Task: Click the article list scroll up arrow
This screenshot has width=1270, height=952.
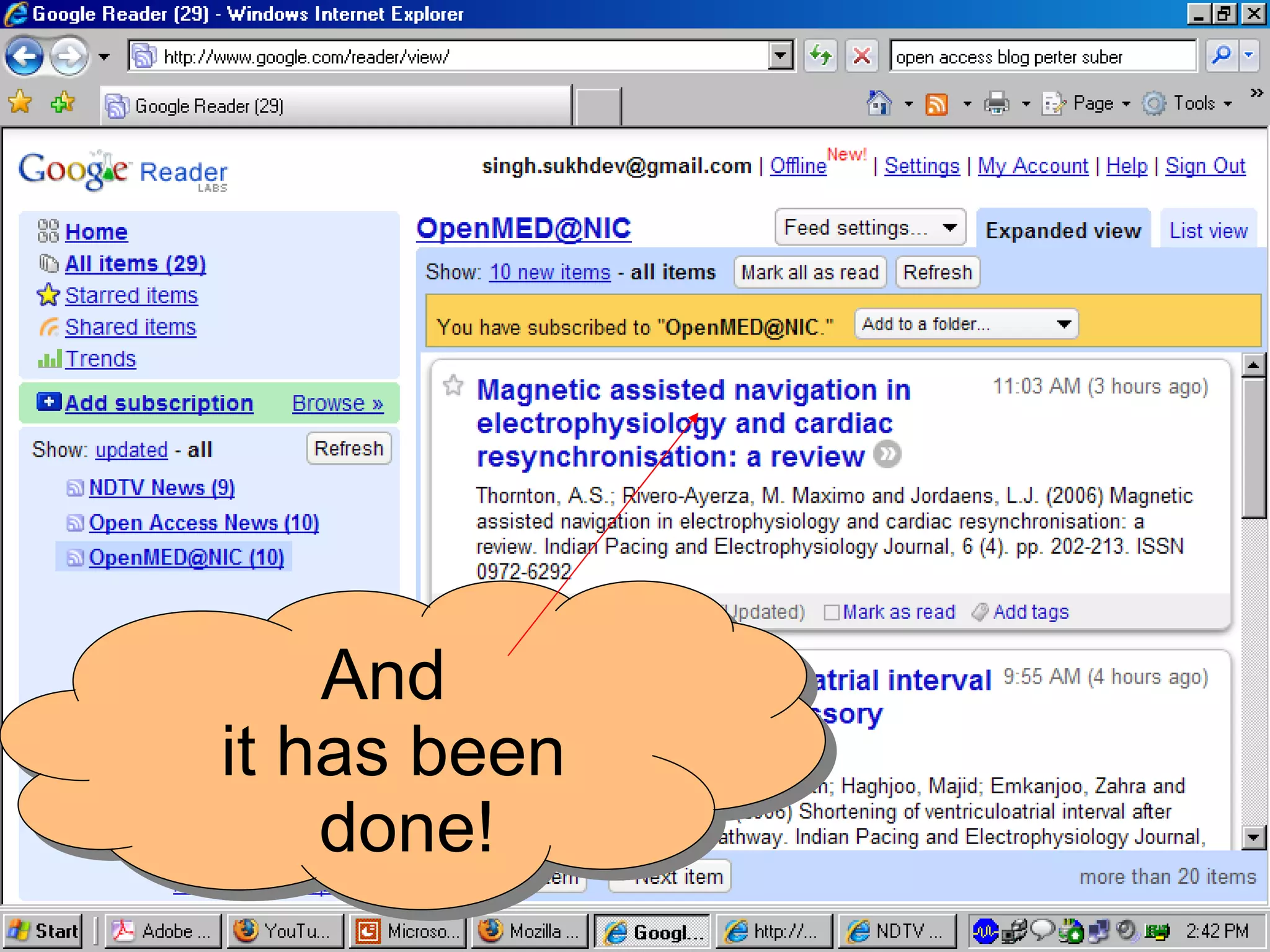Action: click(1253, 365)
